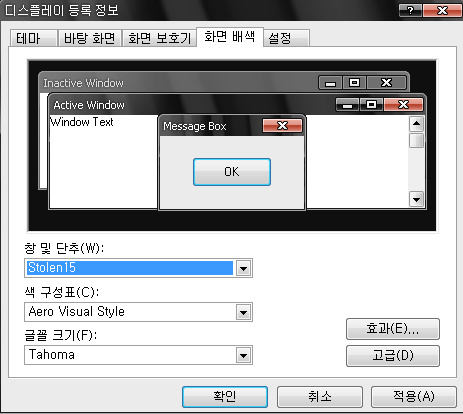Confirm with the 확인 button
This screenshot has height=414, width=463.
(x=225, y=397)
